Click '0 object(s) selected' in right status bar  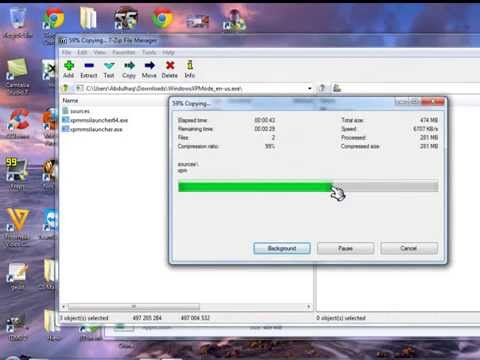click(341, 318)
